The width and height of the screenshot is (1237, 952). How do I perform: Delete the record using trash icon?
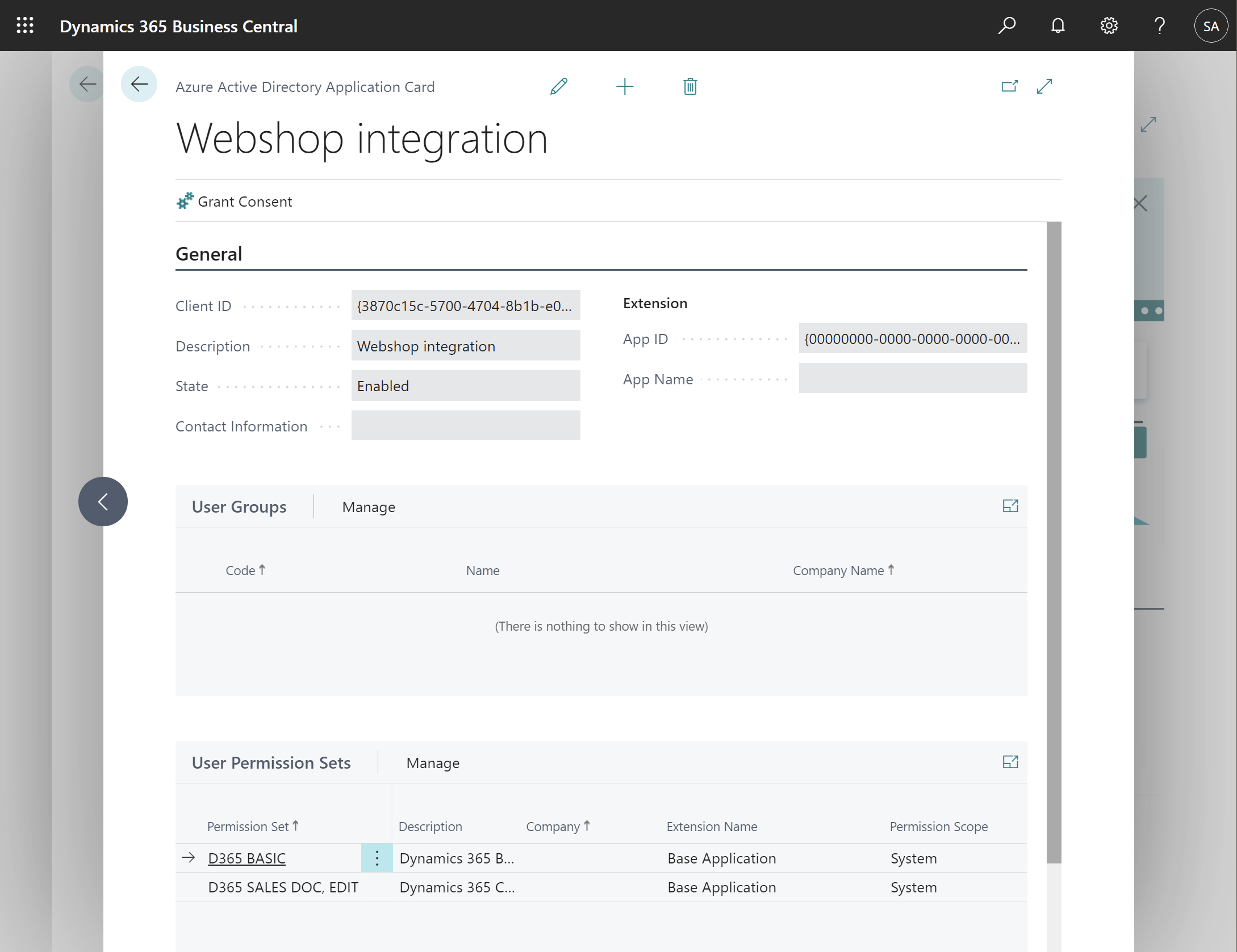[x=690, y=86]
